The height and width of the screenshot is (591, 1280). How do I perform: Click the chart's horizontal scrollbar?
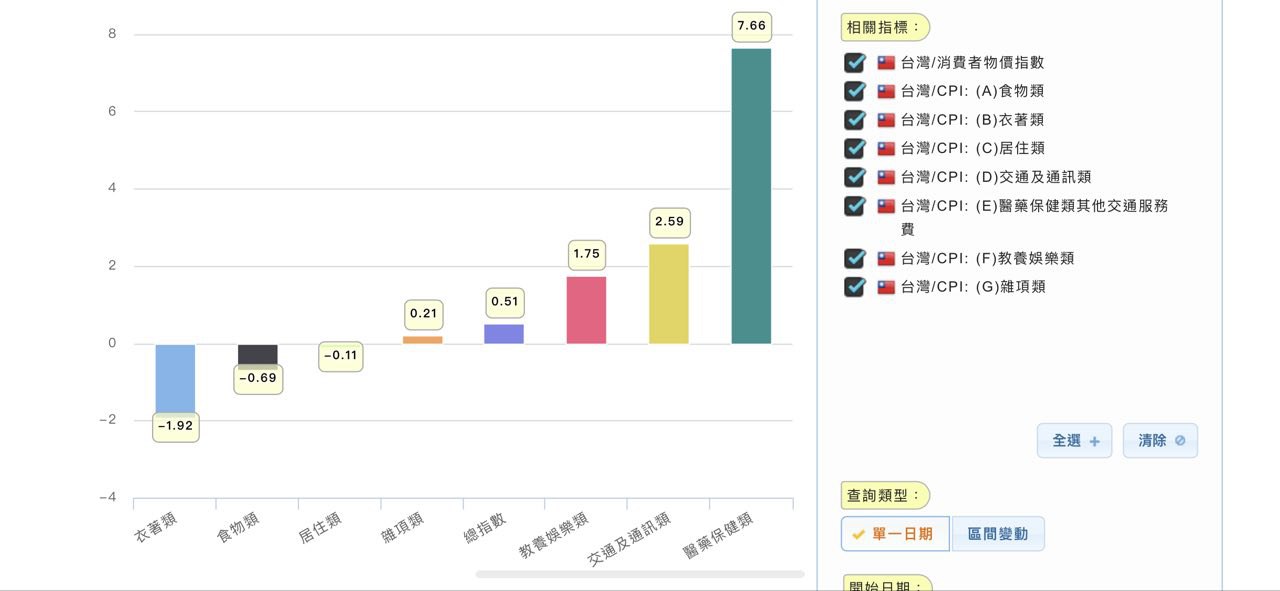click(x=640, y=574)
